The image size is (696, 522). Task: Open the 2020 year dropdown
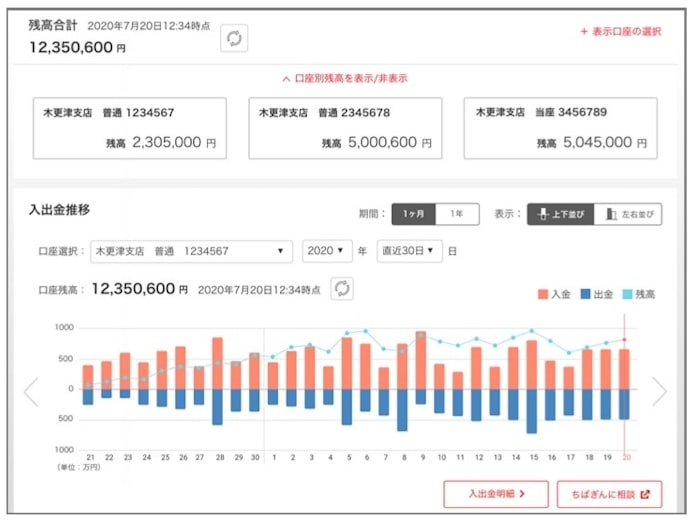coord(327,251)
